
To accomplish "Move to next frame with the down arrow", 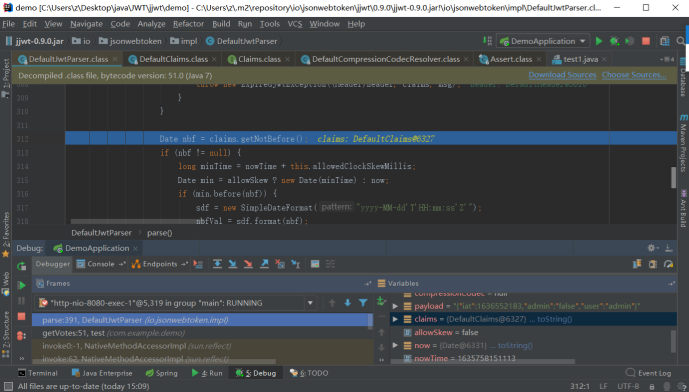I will [348, 303].
